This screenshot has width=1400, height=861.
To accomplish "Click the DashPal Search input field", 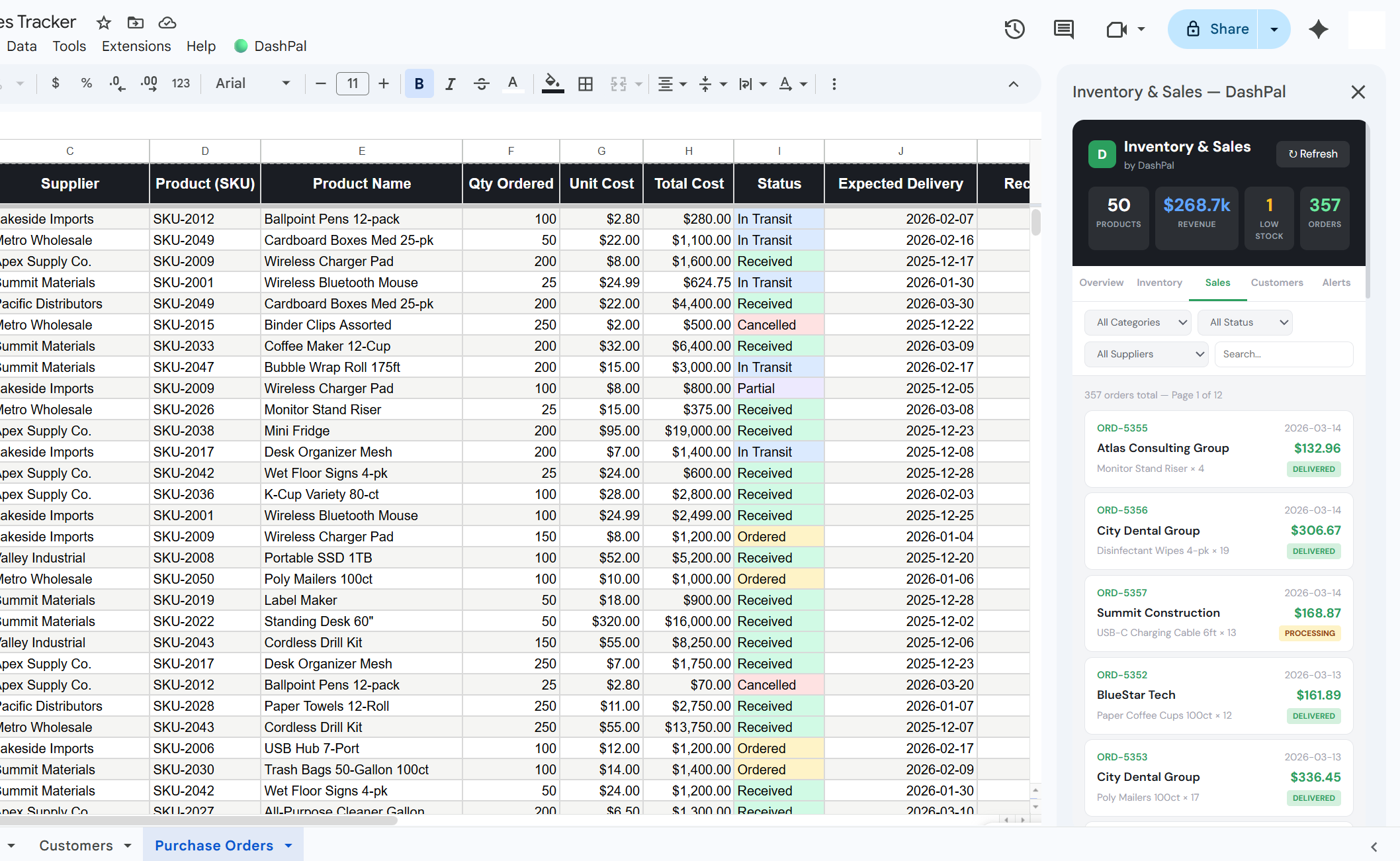I will click(x=1283, y=354).
